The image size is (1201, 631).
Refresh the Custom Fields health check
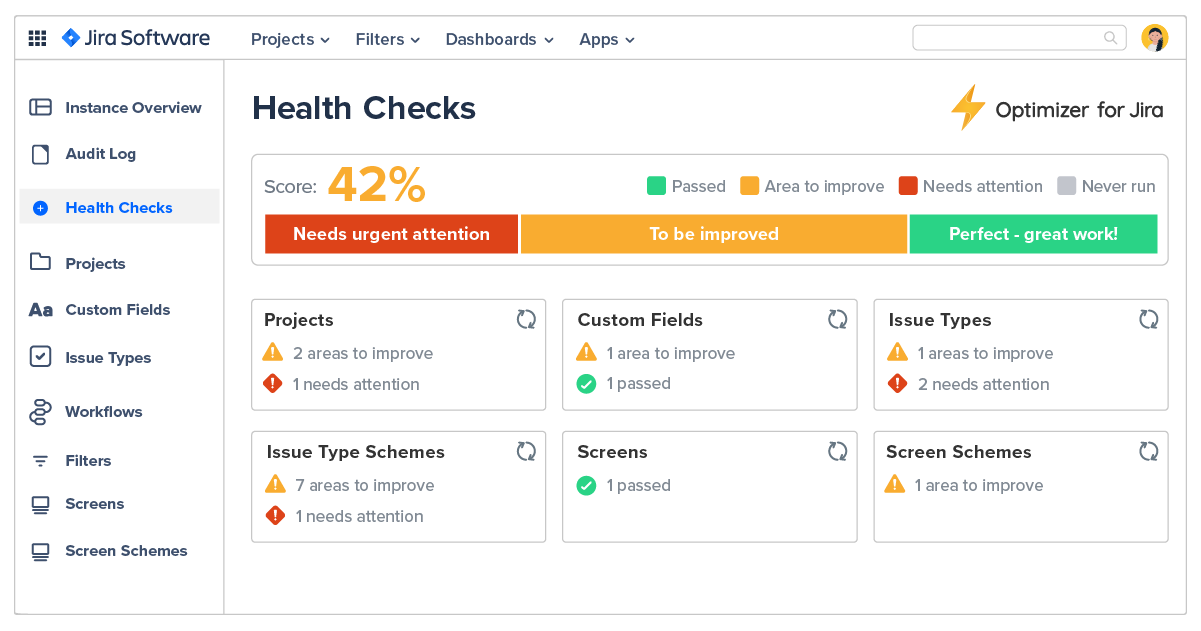(838, 319)
